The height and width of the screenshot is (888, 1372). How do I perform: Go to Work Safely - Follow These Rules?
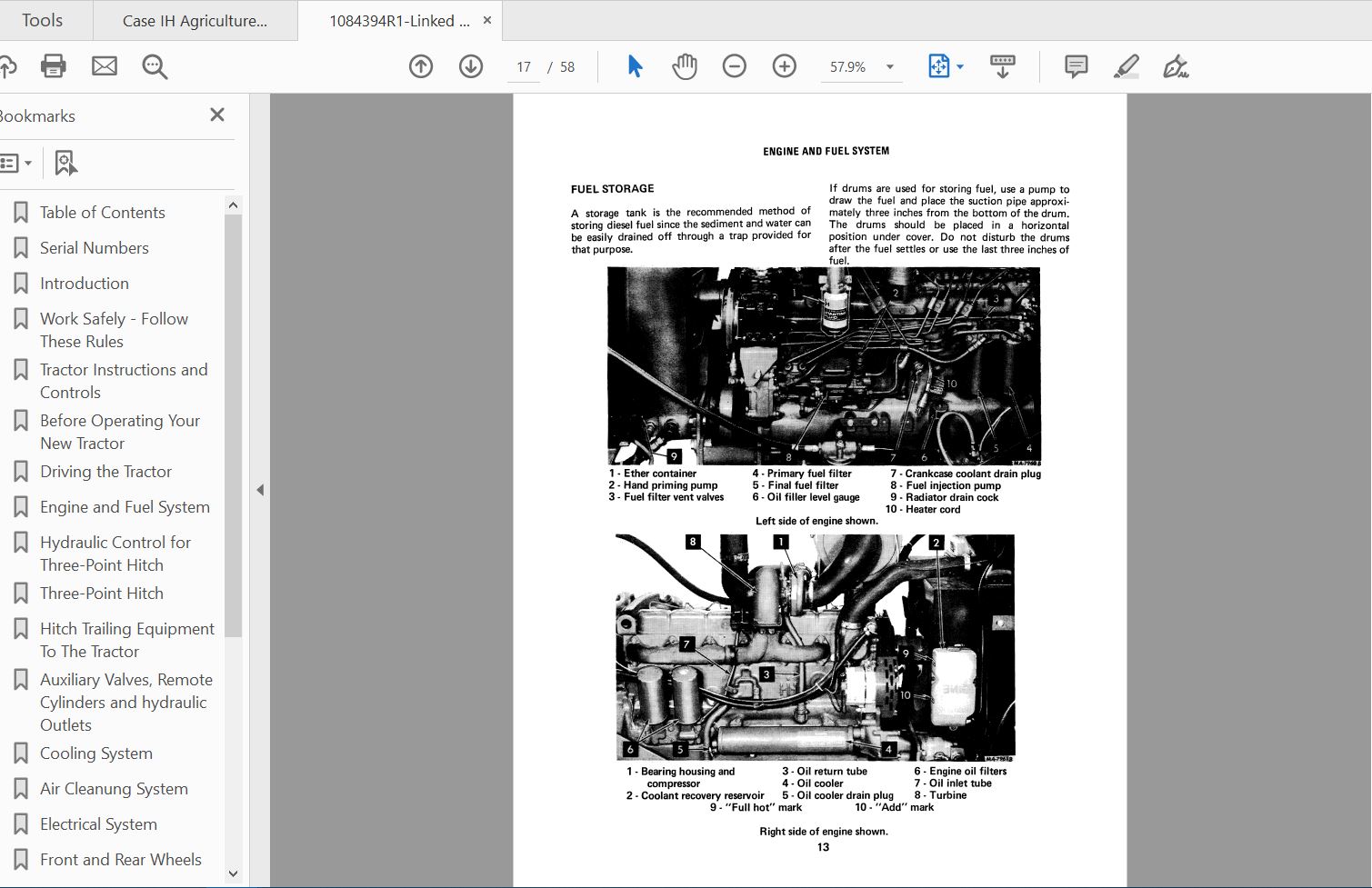(115, 330)
